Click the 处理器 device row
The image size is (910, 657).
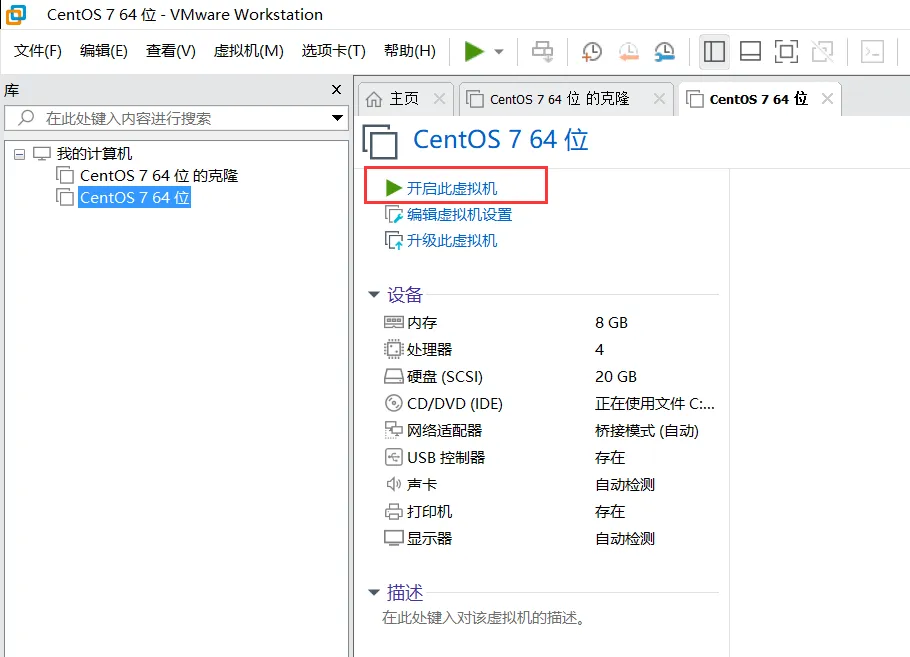[x=550, y=349]
